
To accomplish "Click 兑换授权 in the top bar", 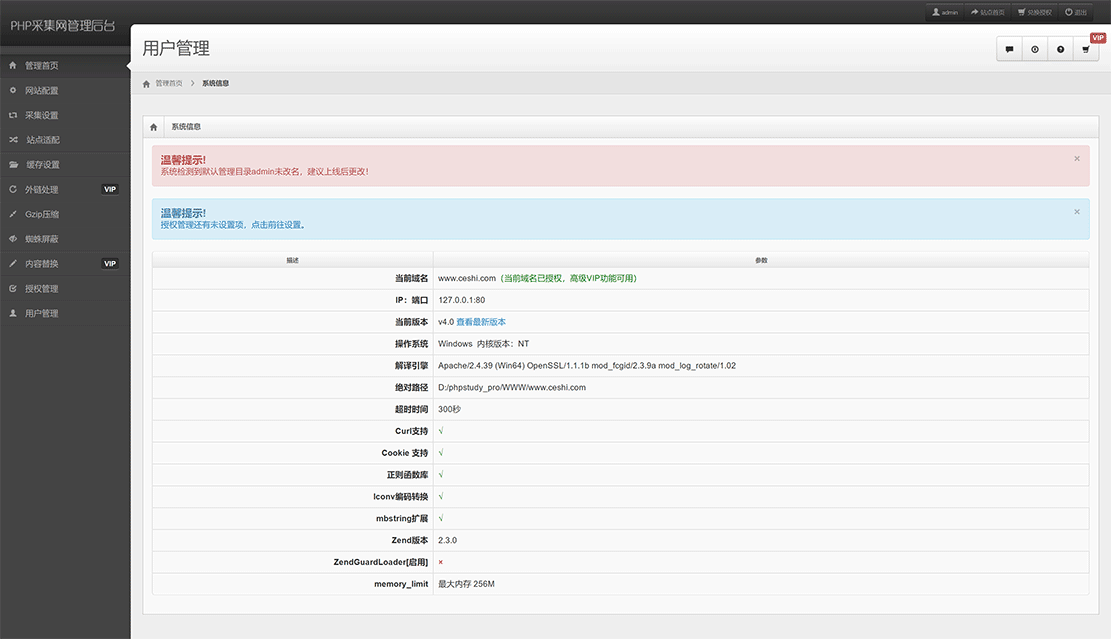I will [x=1035, y=12].
